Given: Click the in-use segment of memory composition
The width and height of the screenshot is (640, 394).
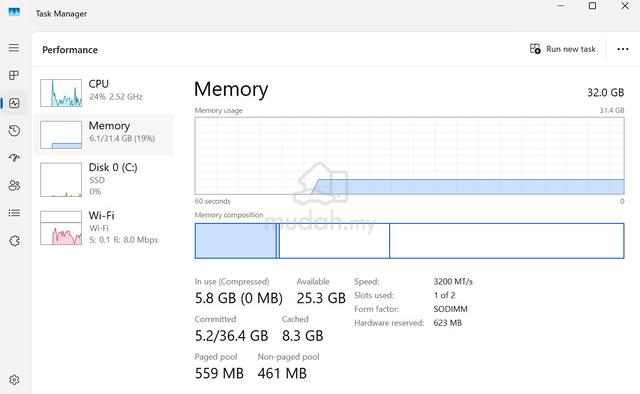Looking at the screenshot, I should coord(236,240).
